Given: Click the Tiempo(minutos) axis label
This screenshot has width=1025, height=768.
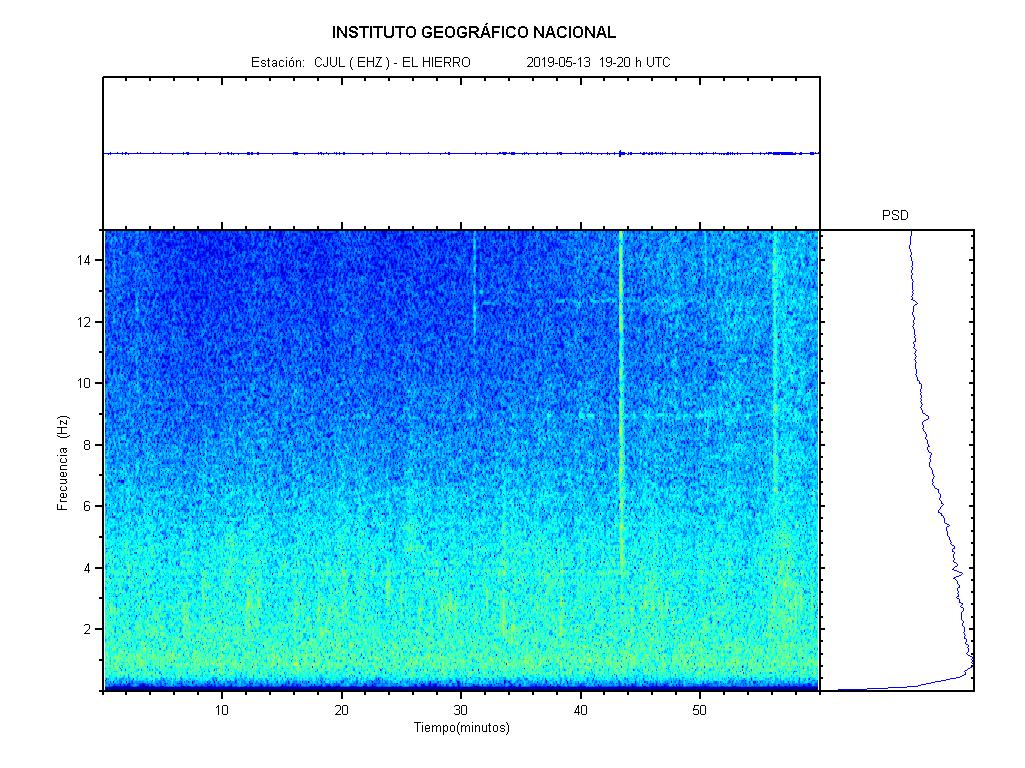Looking at the screenshot, I should tap(461, 728).
